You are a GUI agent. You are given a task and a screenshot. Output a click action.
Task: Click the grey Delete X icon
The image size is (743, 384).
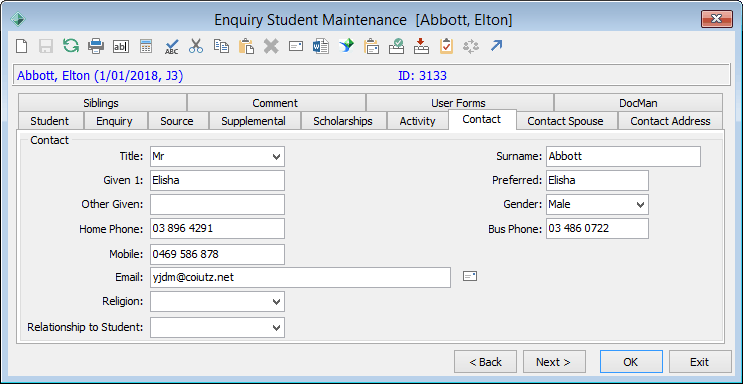(x=271, y=46)
